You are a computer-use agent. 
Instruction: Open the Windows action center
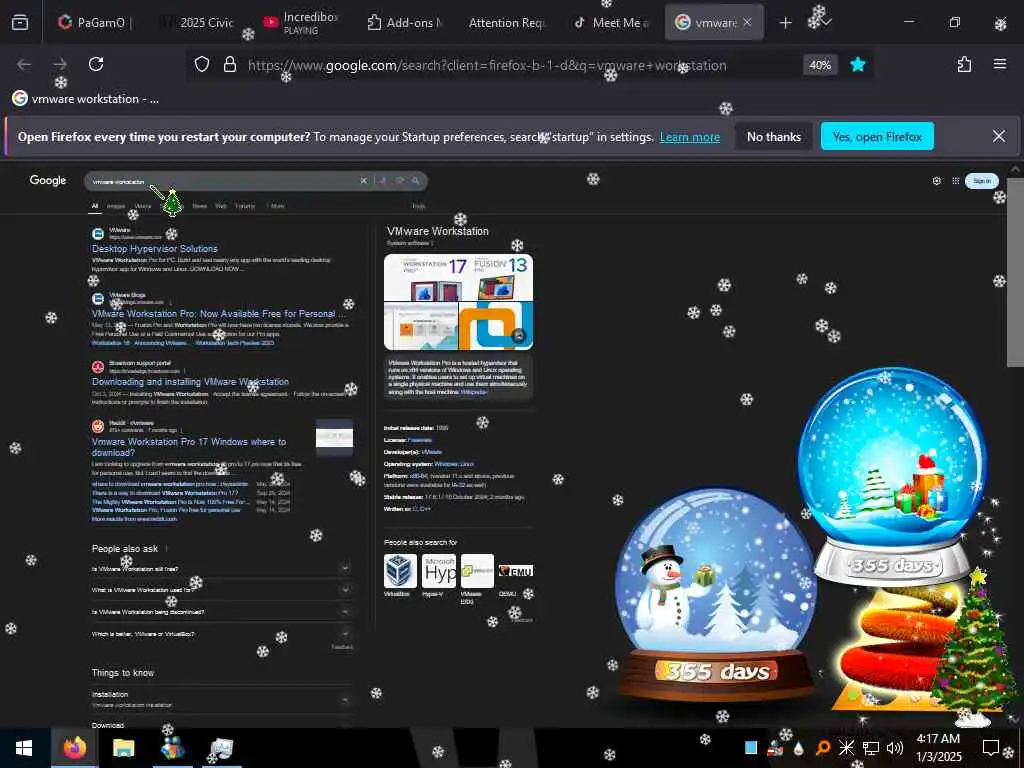[991, 748]
